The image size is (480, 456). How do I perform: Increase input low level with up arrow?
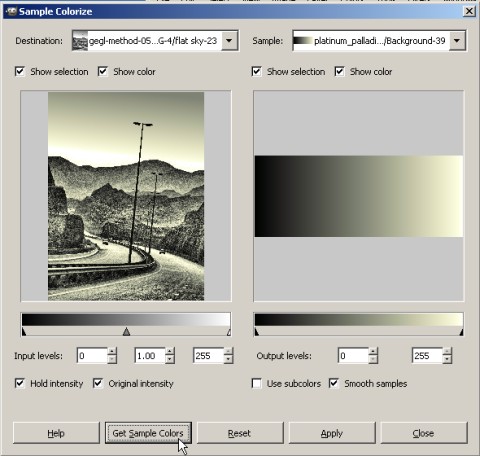pos(112,352)
